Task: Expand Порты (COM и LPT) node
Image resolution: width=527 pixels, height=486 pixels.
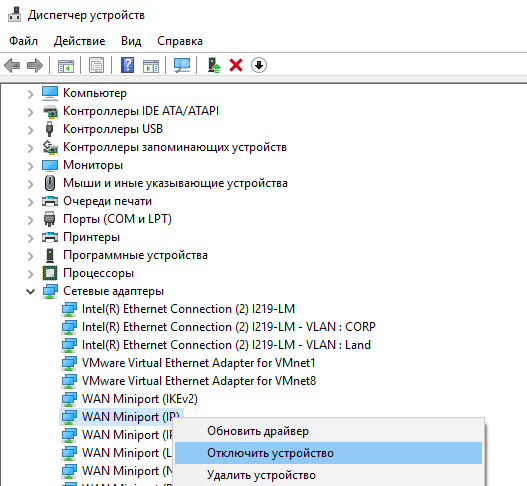Action: tap(30, 220)
